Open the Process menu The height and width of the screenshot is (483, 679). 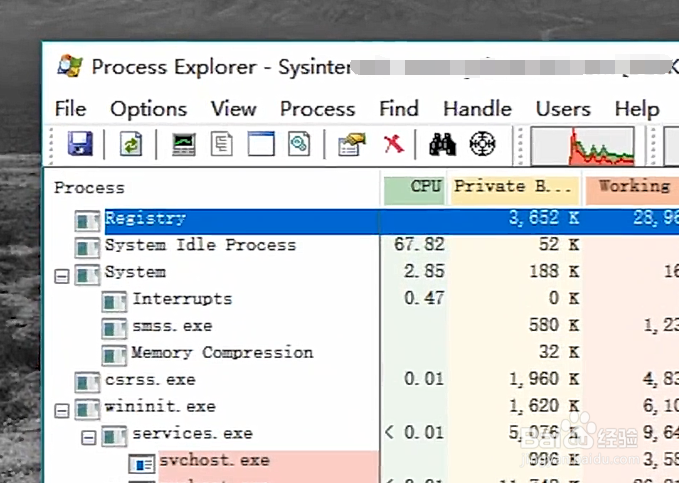coord(317,109)
